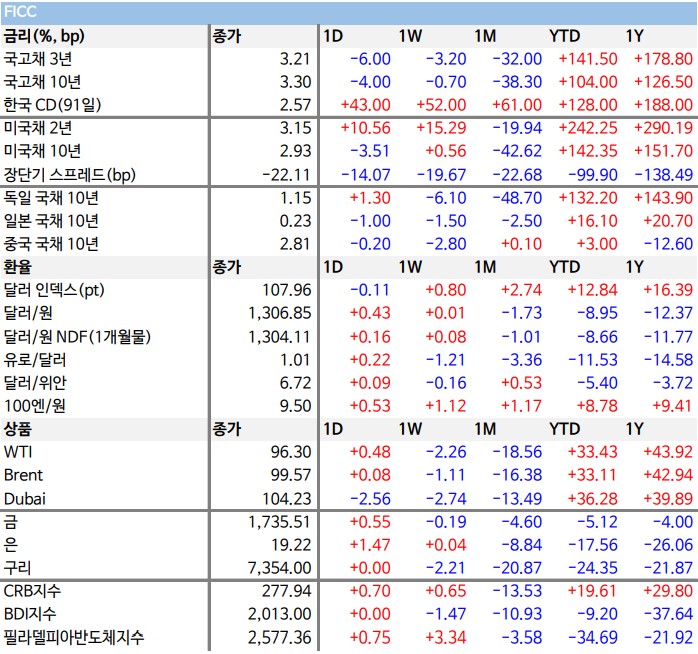Click the 종가 header in 금리 section
This screenshot has height=654, width=698.
tap(227, 36)
